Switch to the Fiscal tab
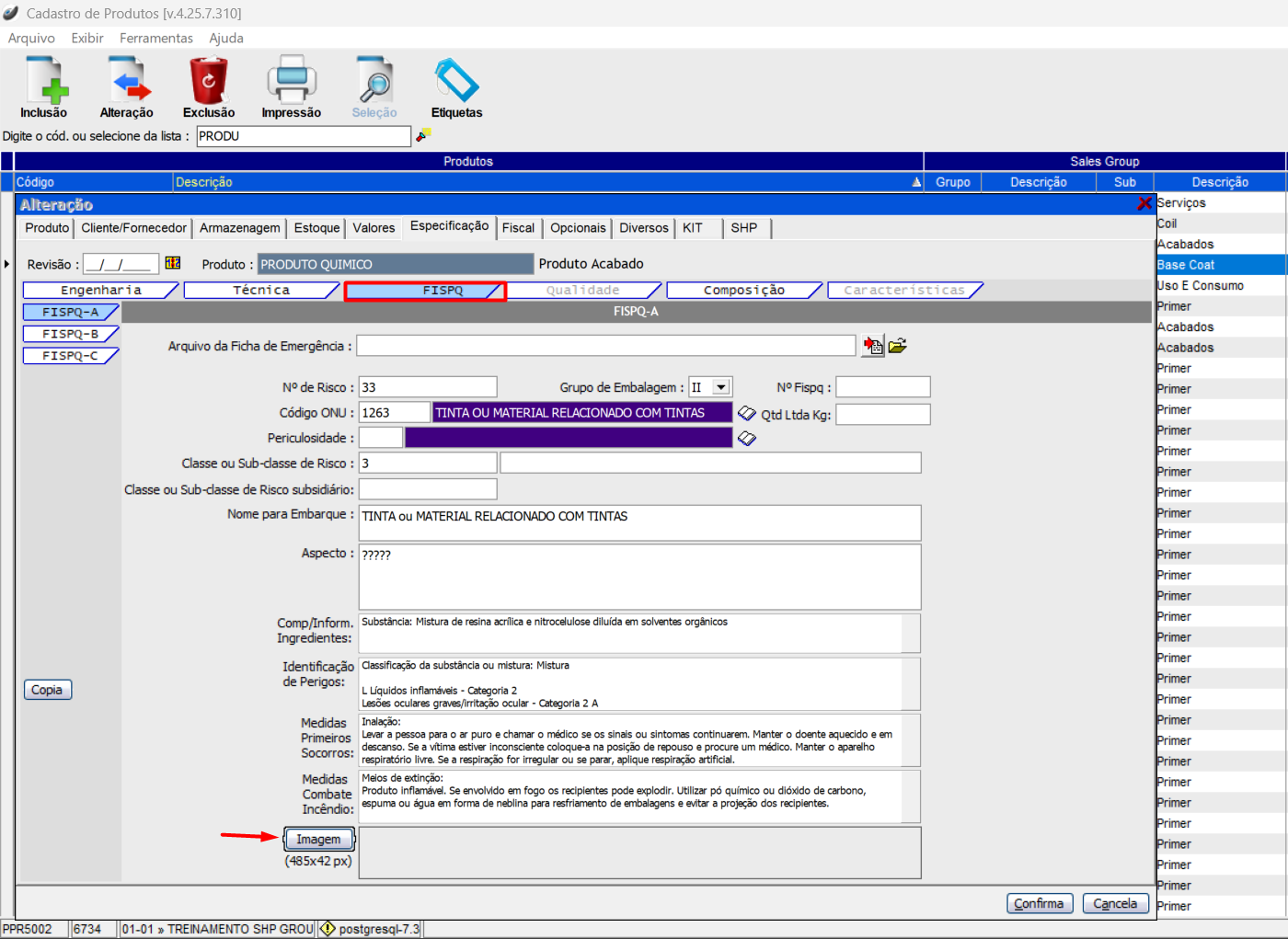This screenshot has height=939, width=1288. click(x=518, y=228)
